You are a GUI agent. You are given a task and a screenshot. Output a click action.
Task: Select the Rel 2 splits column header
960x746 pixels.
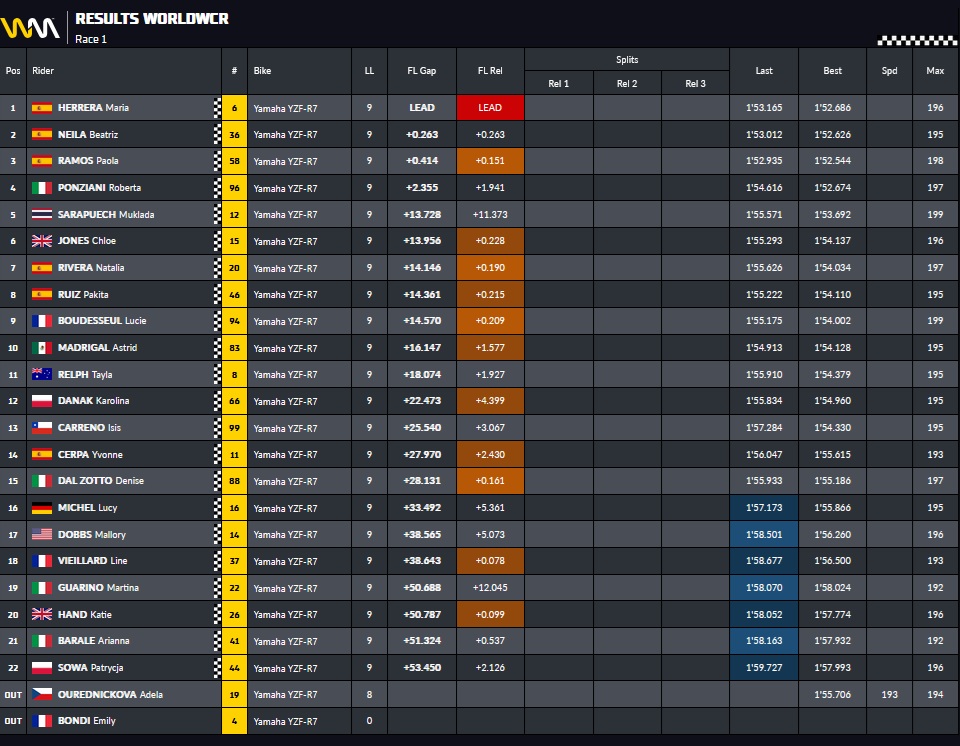point(627,83)
